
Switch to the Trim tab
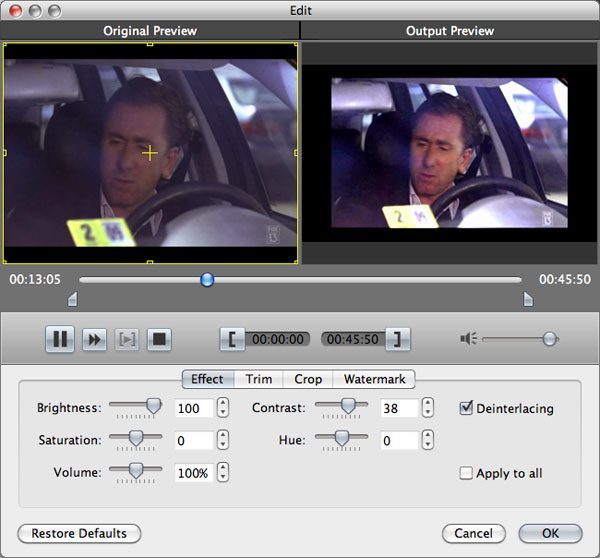pyautogui.click(x=259, y=379)
